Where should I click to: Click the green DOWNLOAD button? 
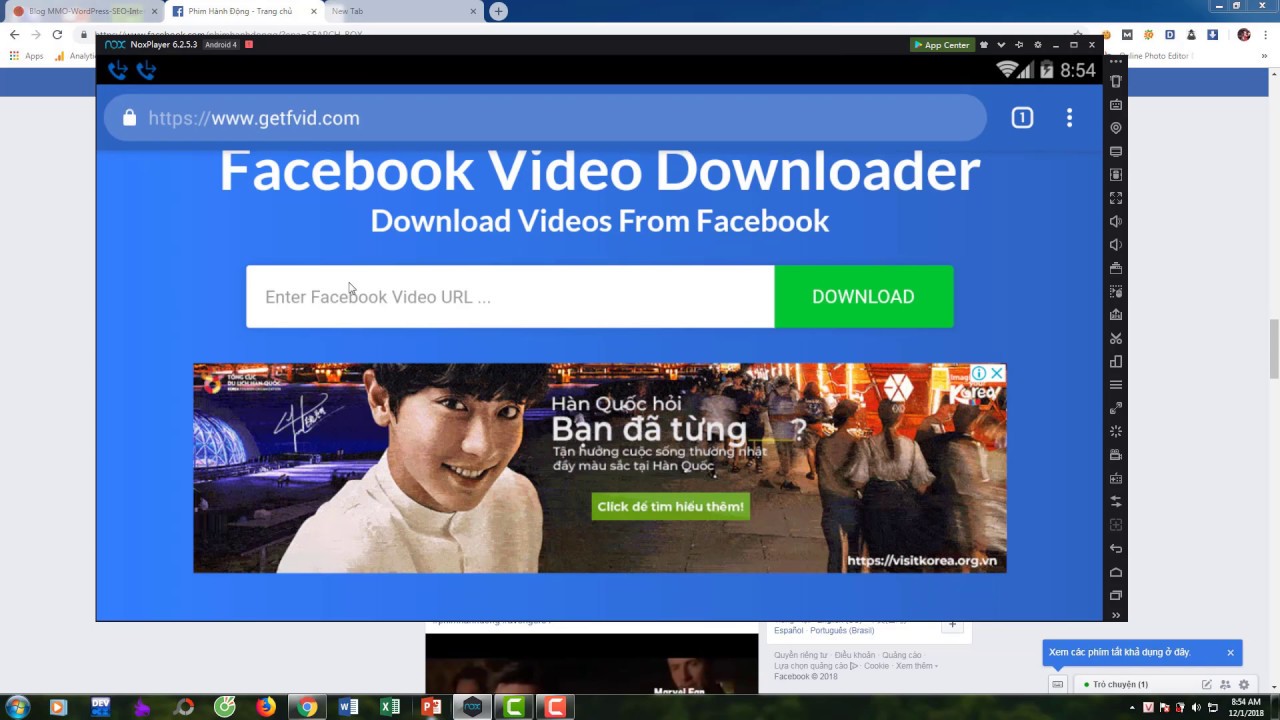[x=864, y=296]
